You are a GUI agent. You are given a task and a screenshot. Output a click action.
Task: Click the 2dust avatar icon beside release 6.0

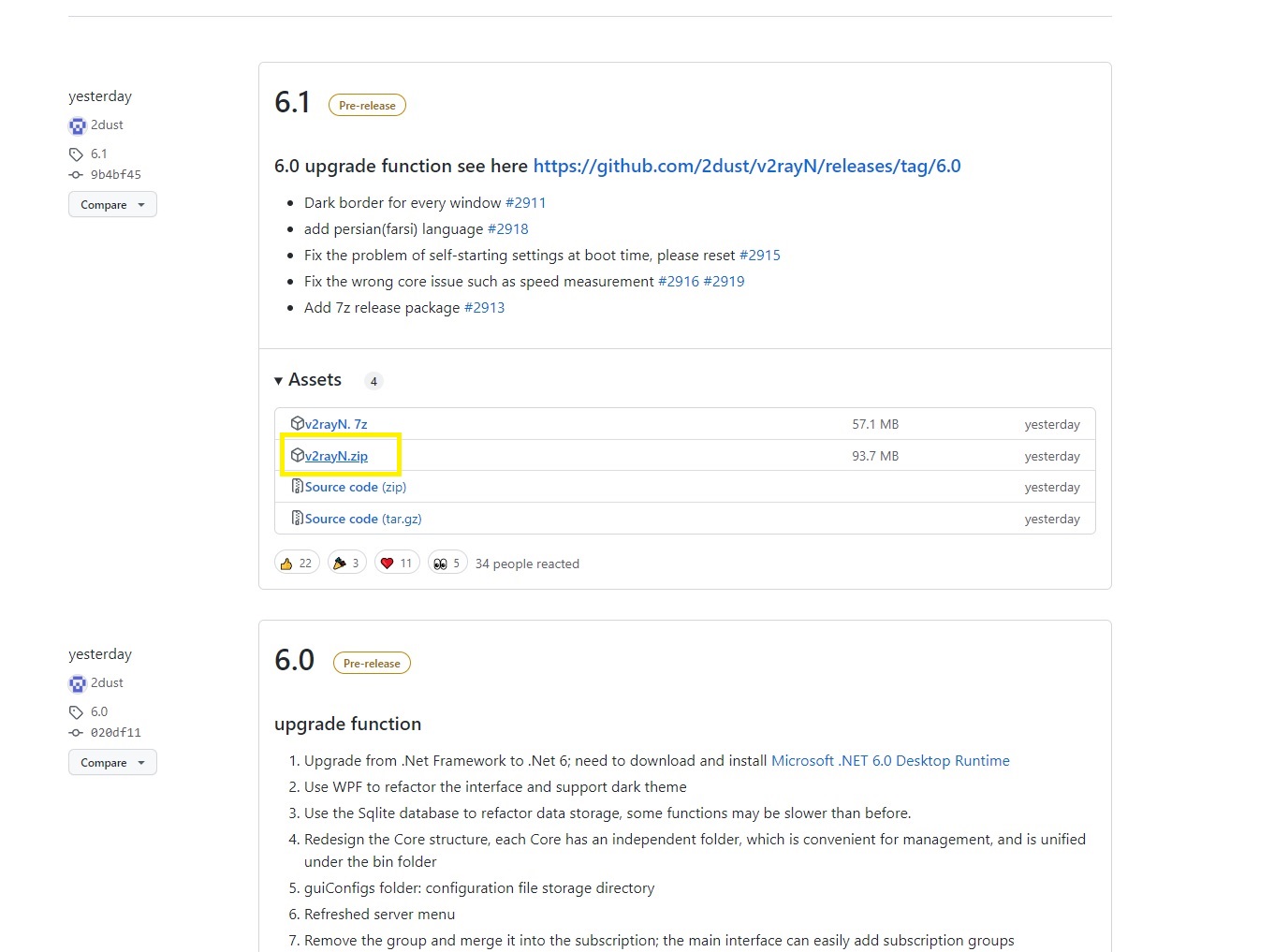pos(78,683)
